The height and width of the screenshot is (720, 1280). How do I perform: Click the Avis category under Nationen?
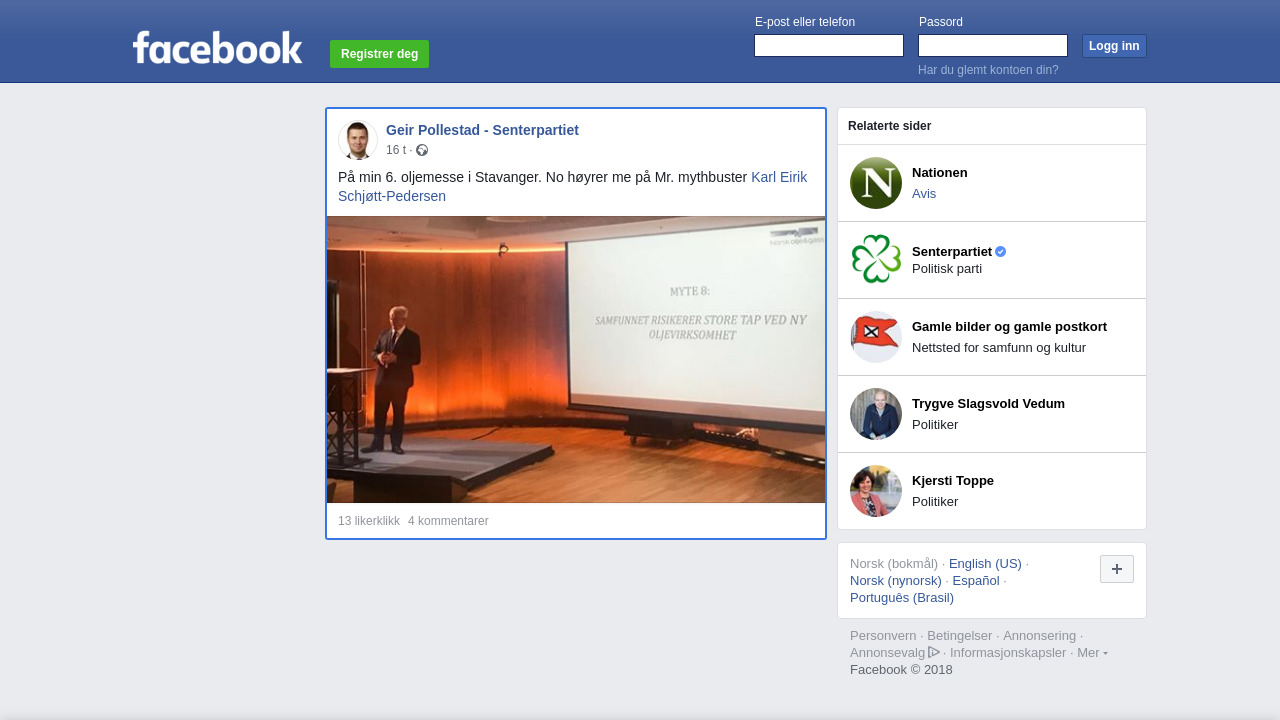(x=924, y=194)
